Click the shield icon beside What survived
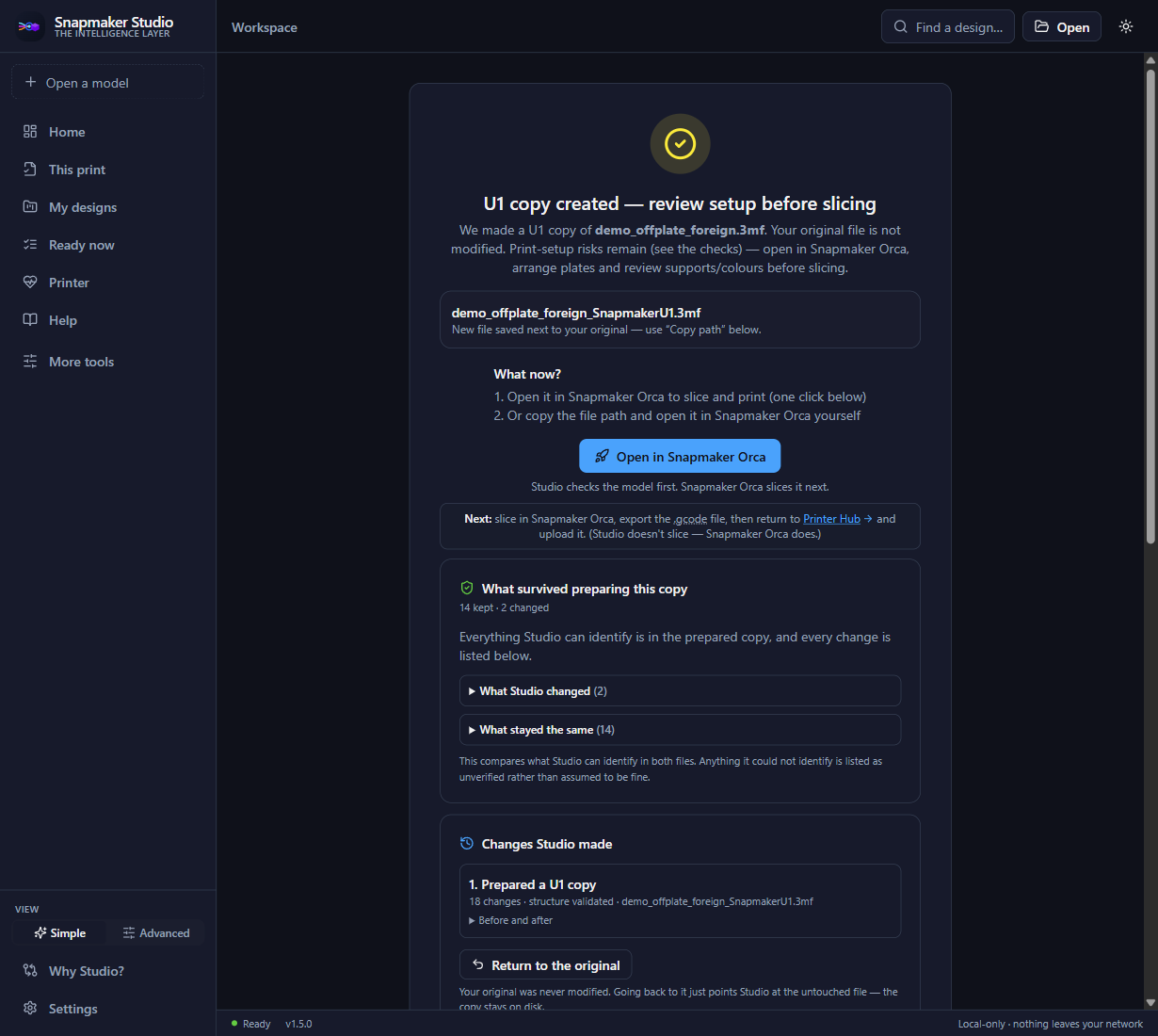Image resolution: width=1158 pixels, height=1036 pixels. click(467, 589)
